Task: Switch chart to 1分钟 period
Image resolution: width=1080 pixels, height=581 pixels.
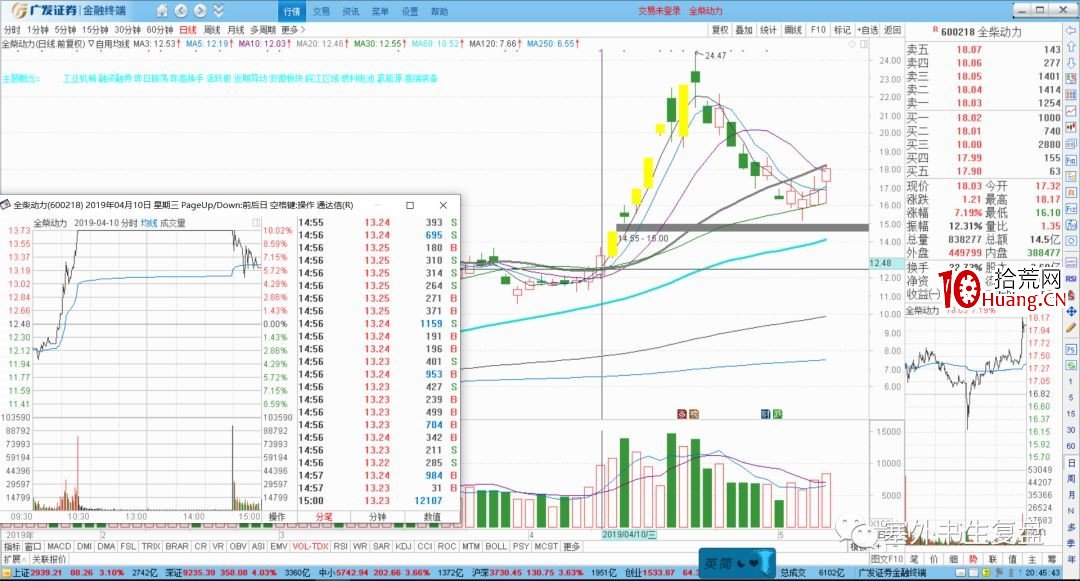Action: coord(38,30)
